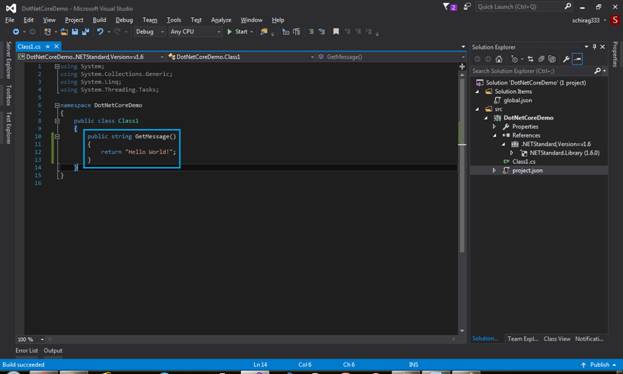
Task: Click the Solution Explorer search magnifier icon
Action: [x=597, y=71]
